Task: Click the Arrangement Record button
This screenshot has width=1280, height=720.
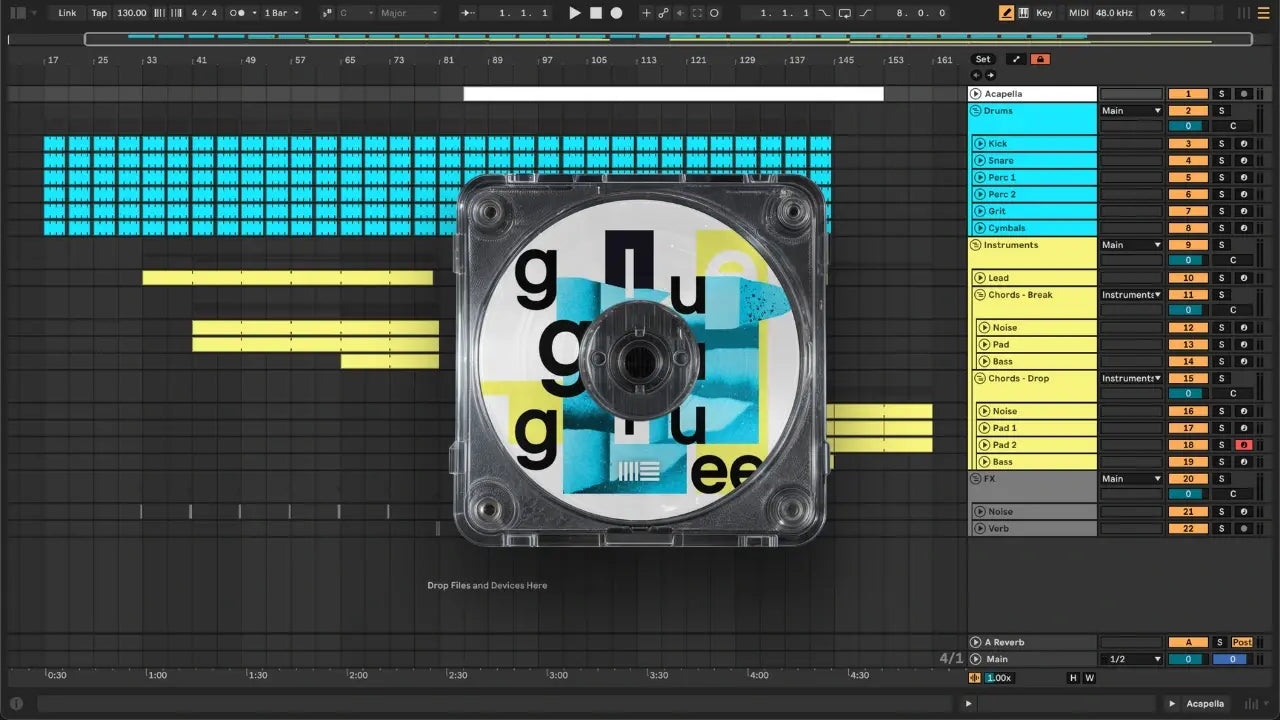Action: [x=616, y=13]
